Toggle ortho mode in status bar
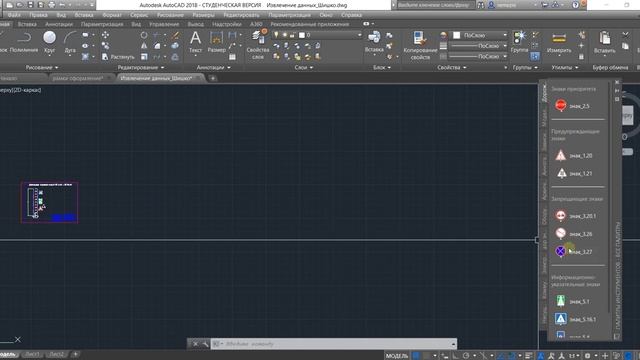Screen dimensions: 640x360 click(455, 356)
